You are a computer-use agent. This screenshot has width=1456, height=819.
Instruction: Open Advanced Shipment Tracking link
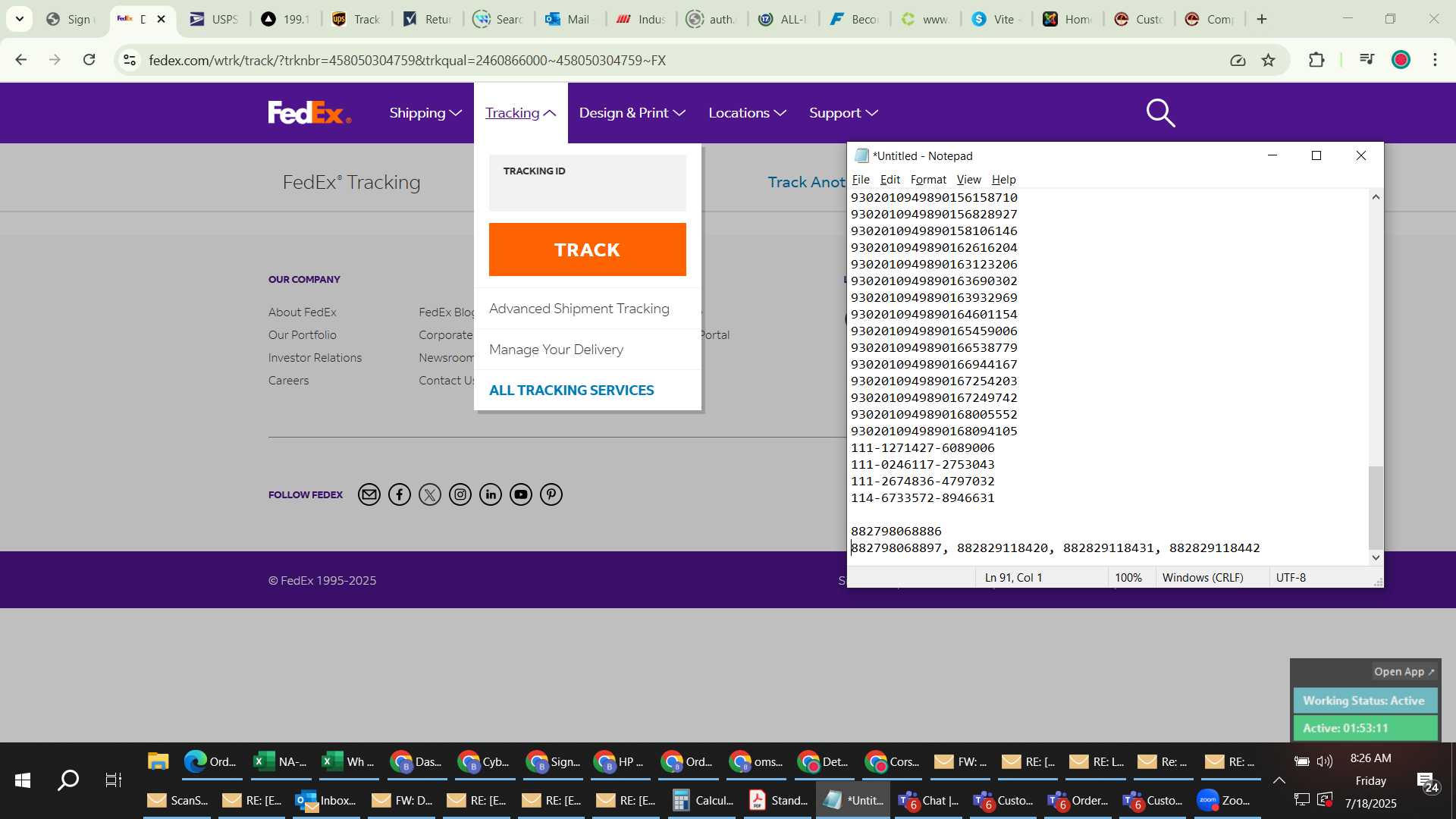coord(579,309)
